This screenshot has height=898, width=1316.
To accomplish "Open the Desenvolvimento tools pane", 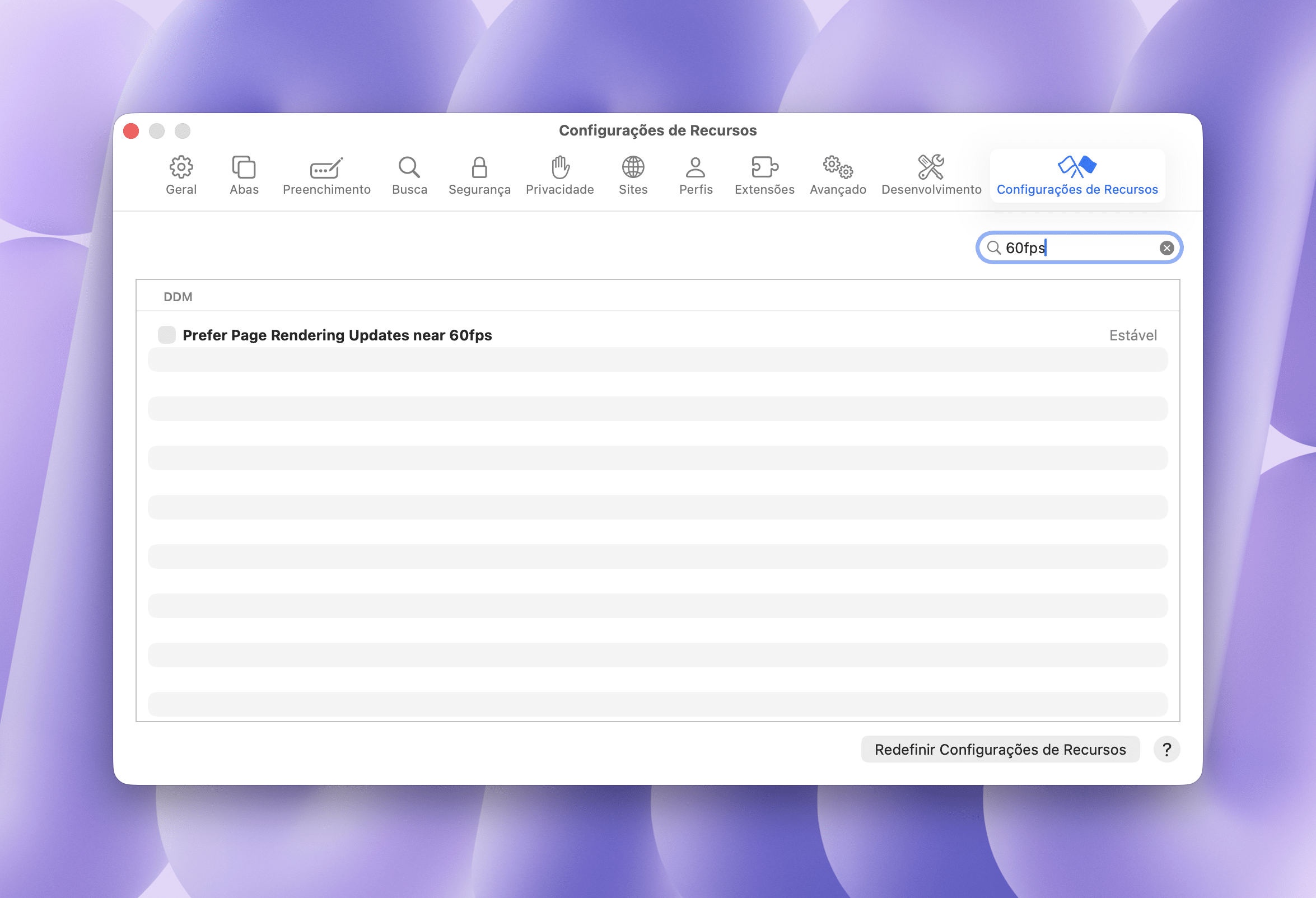I will (931, 176).
